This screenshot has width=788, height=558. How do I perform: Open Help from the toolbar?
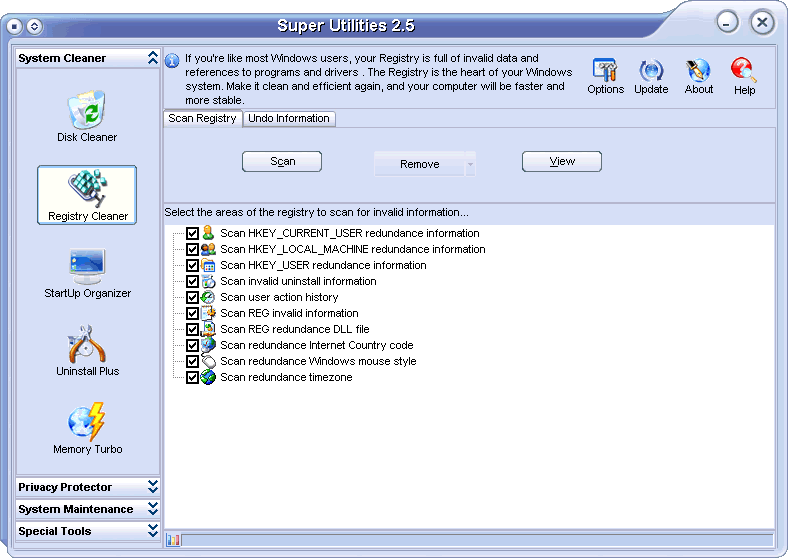click(x=744, y=76)
